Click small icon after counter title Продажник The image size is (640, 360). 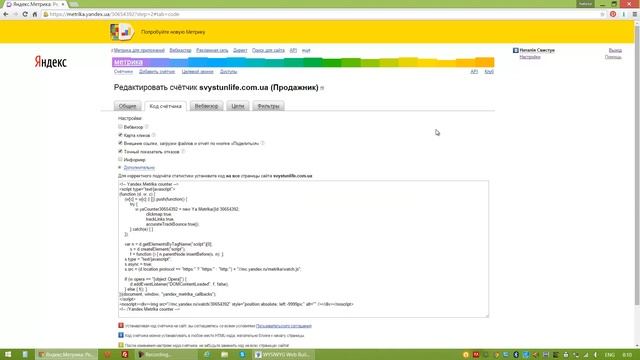pyautogui.click(x=322, y=88)
